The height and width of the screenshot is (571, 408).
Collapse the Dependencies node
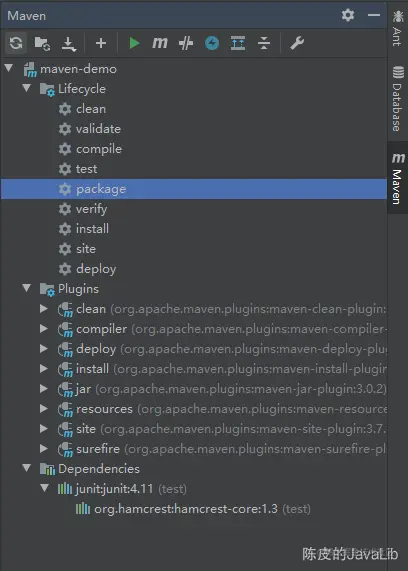(x=27, y=468)
